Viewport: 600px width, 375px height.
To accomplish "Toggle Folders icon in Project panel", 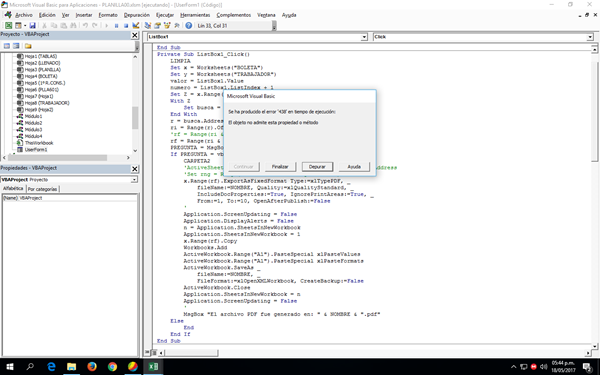I will click(x=28, y=46).
